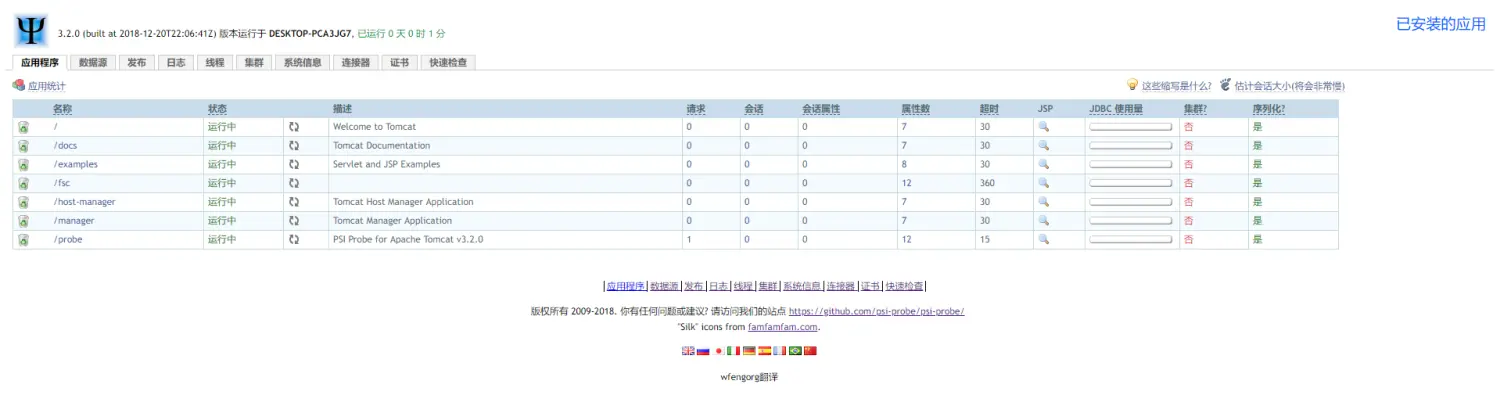Image resolution: width=1500 pixels, height=413 pixels.
Task: Open the 证书 tab at the top
Action: 399,62
